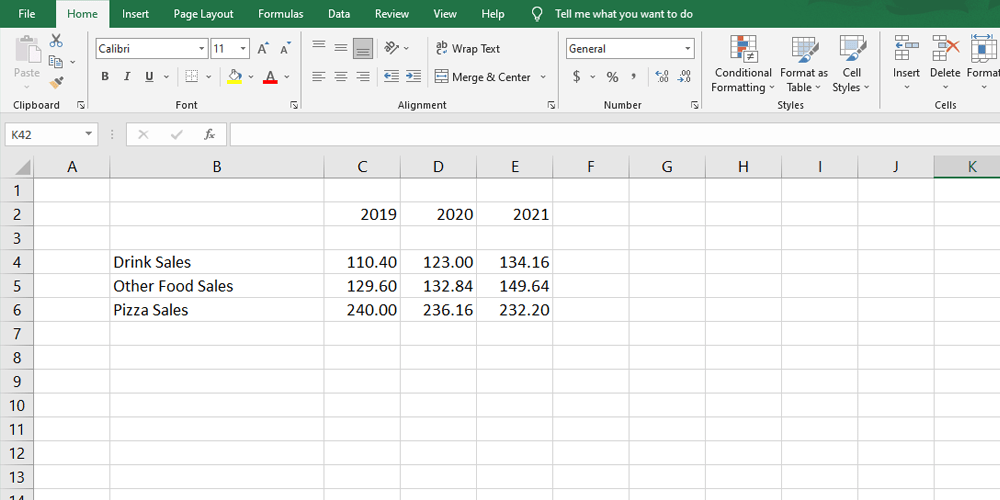The image size is (1000, 500).
Task: Open Cell Styles gallery
Action: point(851,64)
